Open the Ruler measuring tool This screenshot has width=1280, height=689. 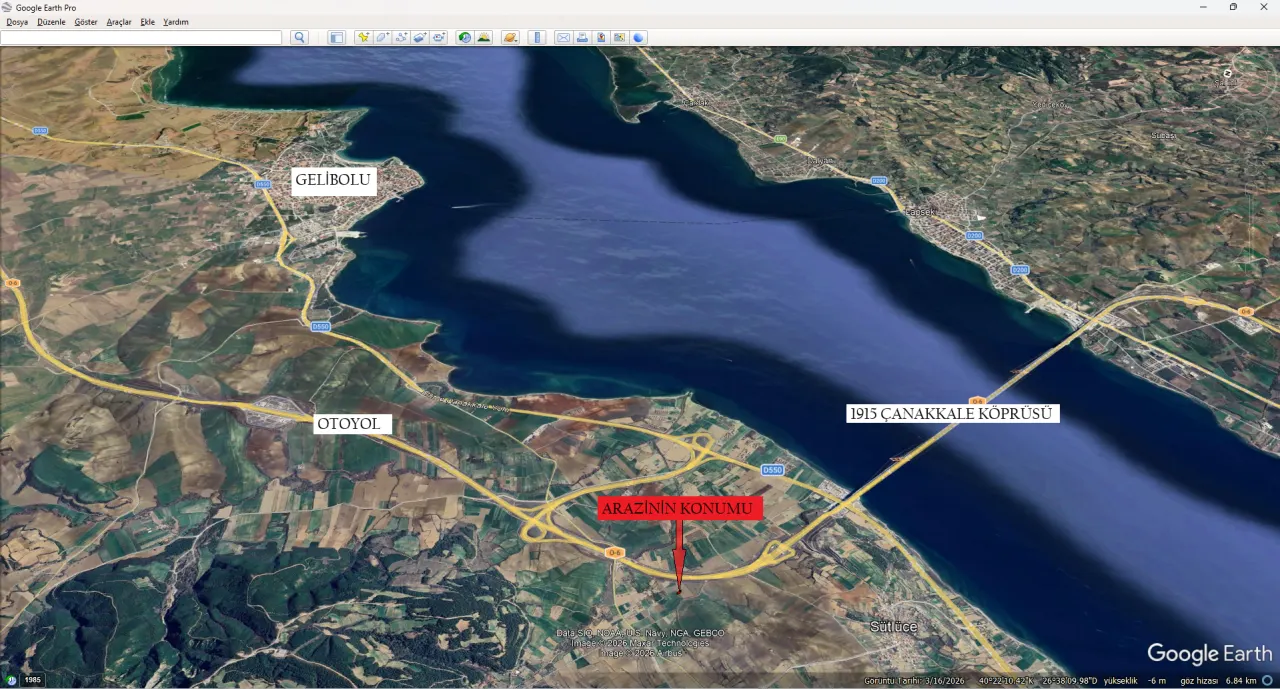click(x=537, y=37)
